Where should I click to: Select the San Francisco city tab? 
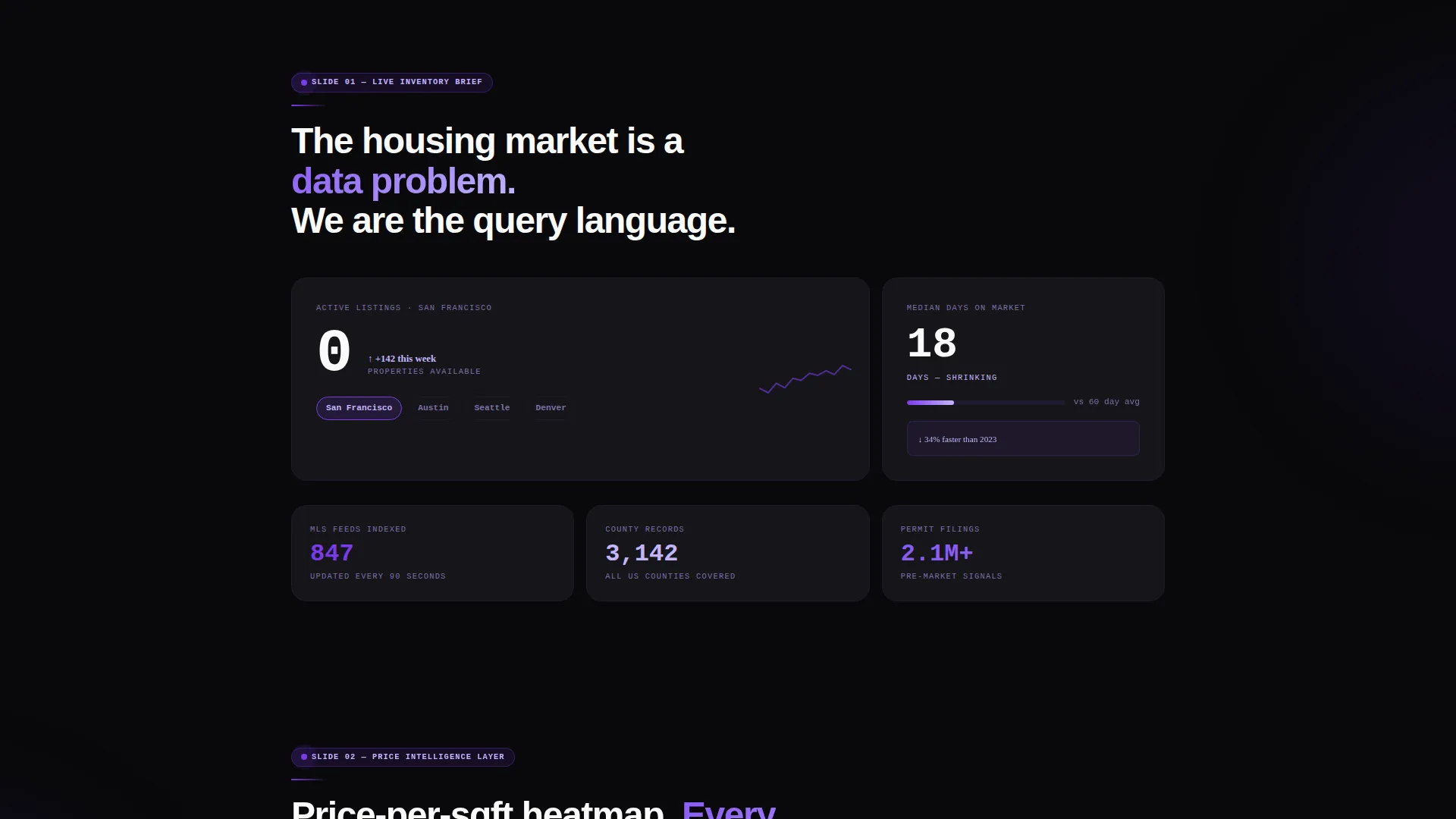[359, 408]
